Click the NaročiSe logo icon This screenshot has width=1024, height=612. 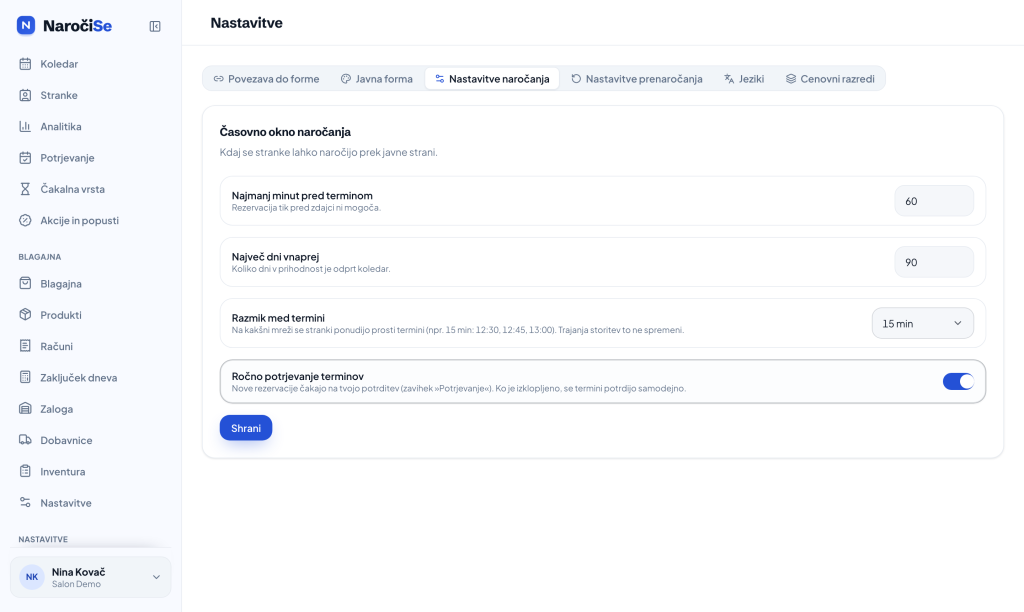[25, 25]
